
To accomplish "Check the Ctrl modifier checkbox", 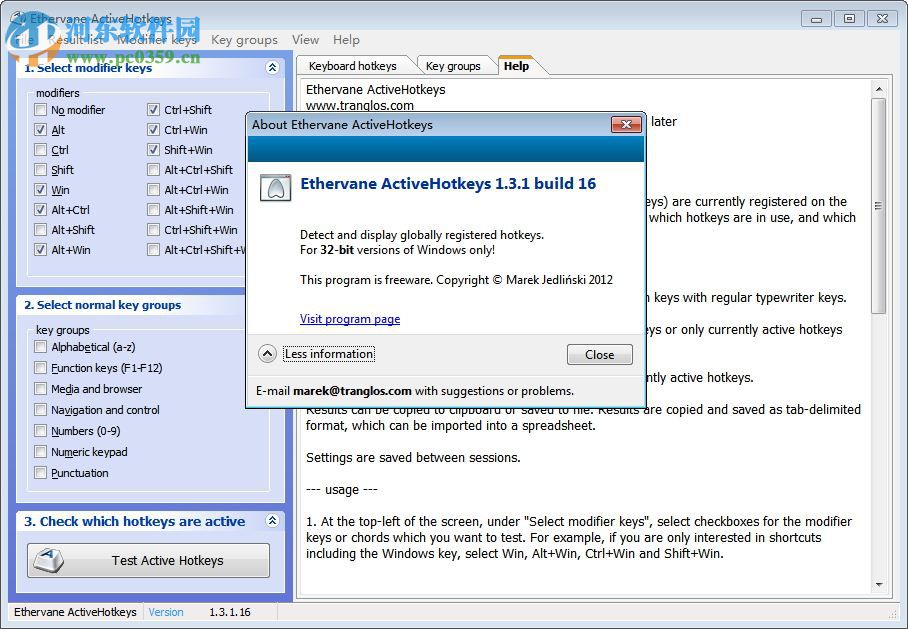I will 41,149.
